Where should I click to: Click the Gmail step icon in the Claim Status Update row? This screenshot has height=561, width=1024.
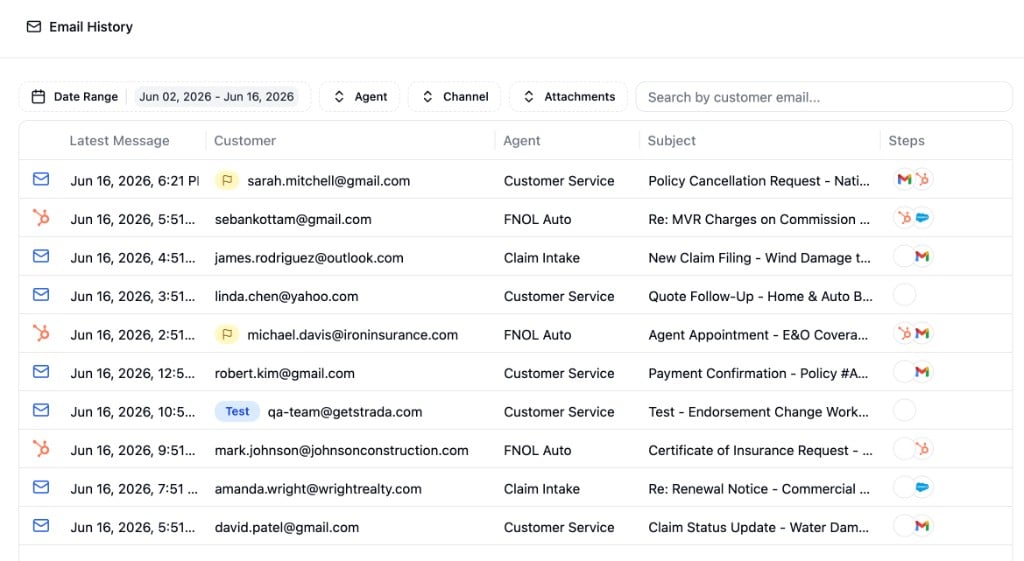[922, 526]
